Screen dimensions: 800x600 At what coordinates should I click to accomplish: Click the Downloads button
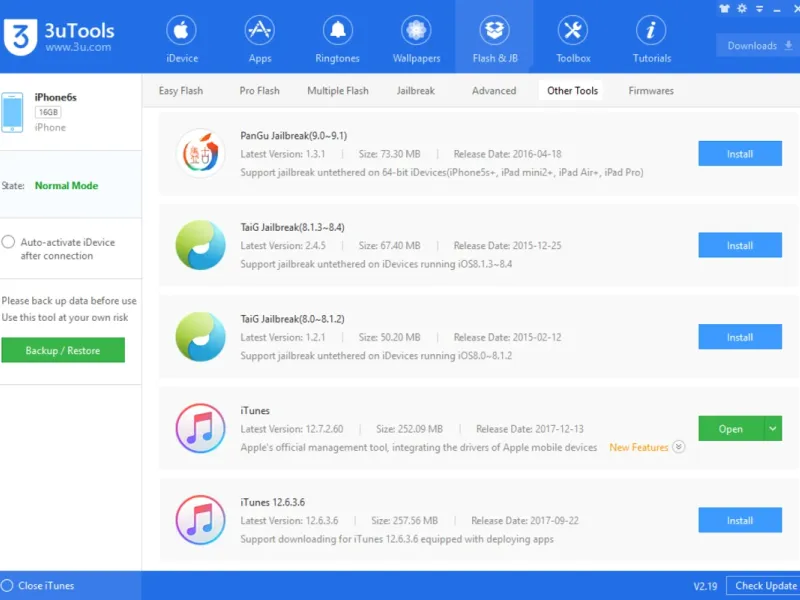pyautogui.click(x=758, y=45)
